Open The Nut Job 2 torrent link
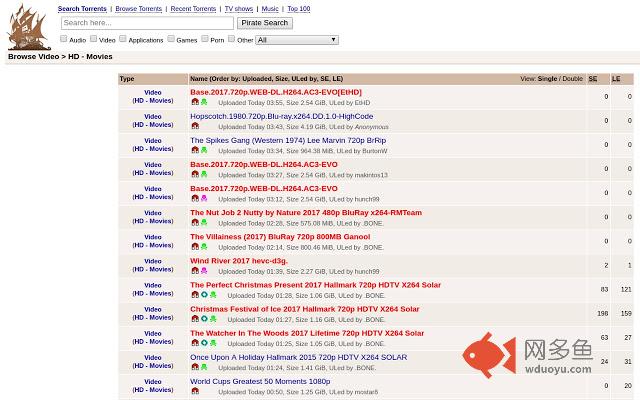 pos(306,213)
